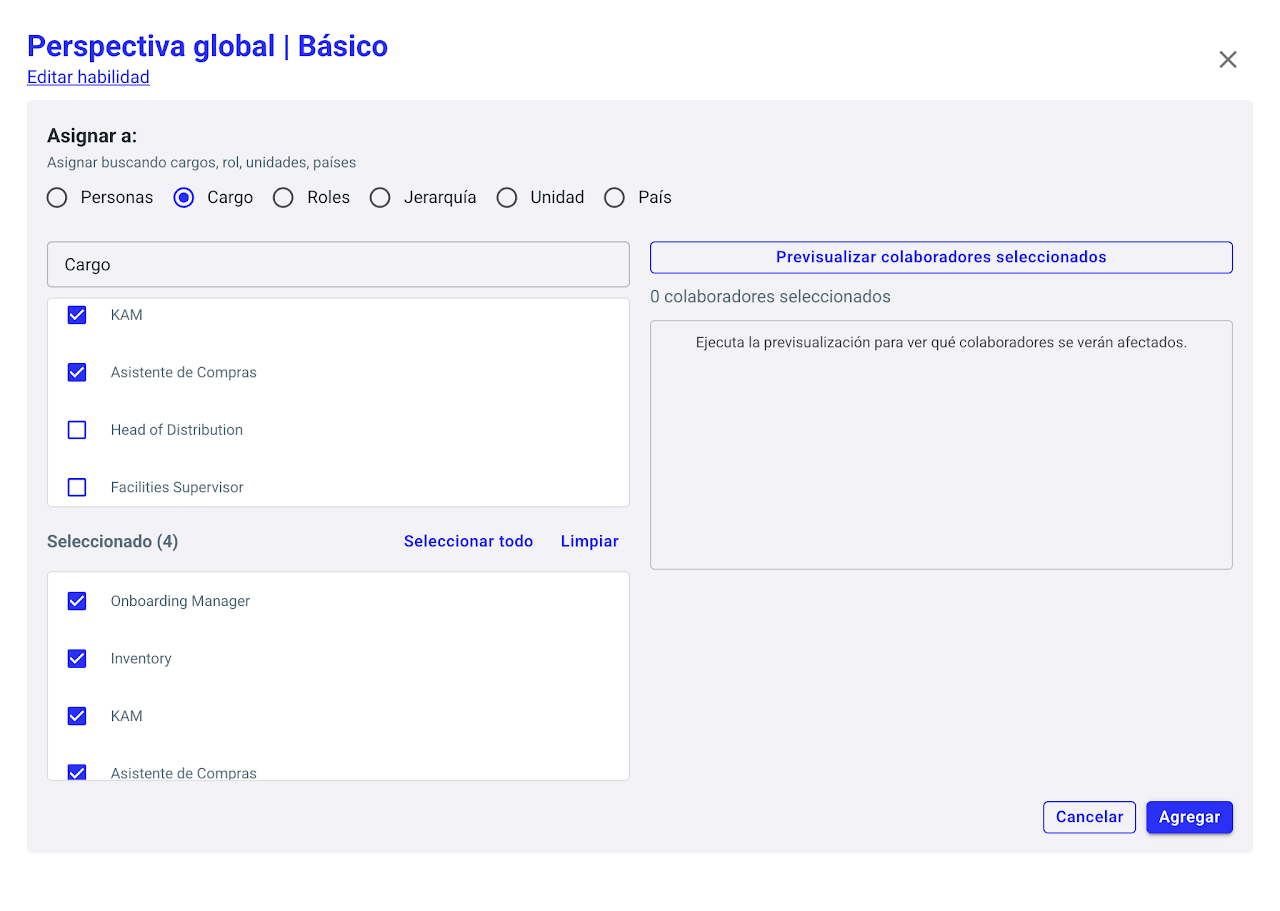Check the Head of Distribution checkbox
The image size is (1280, 911).
[77, 430]
